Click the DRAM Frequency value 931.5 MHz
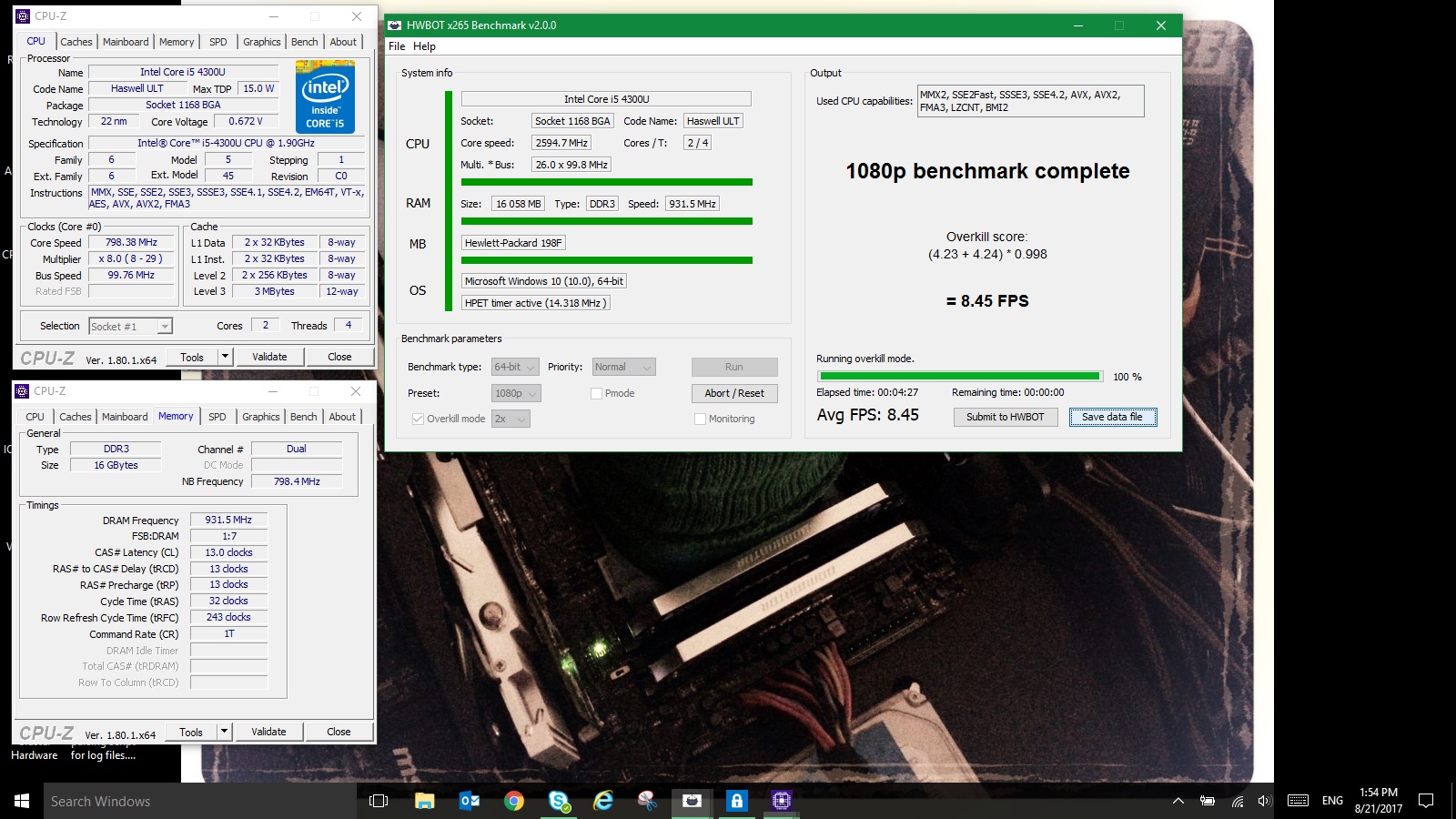1456x819 pixels. click(228, 521)
